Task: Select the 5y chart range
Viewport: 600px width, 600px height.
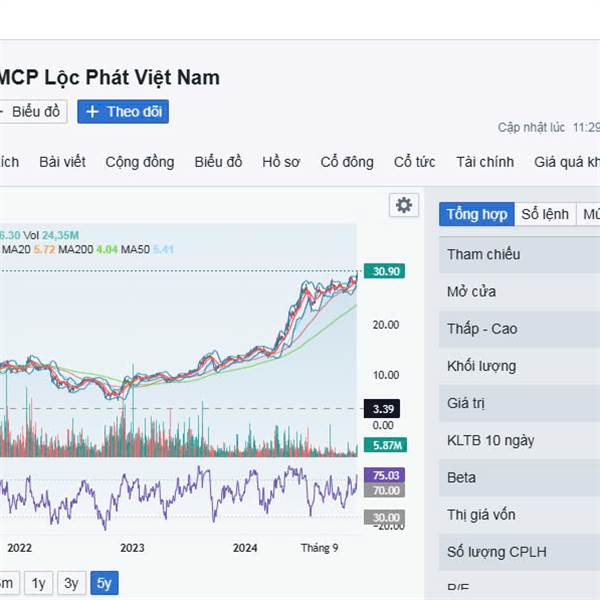Action: tap(104, 583)
